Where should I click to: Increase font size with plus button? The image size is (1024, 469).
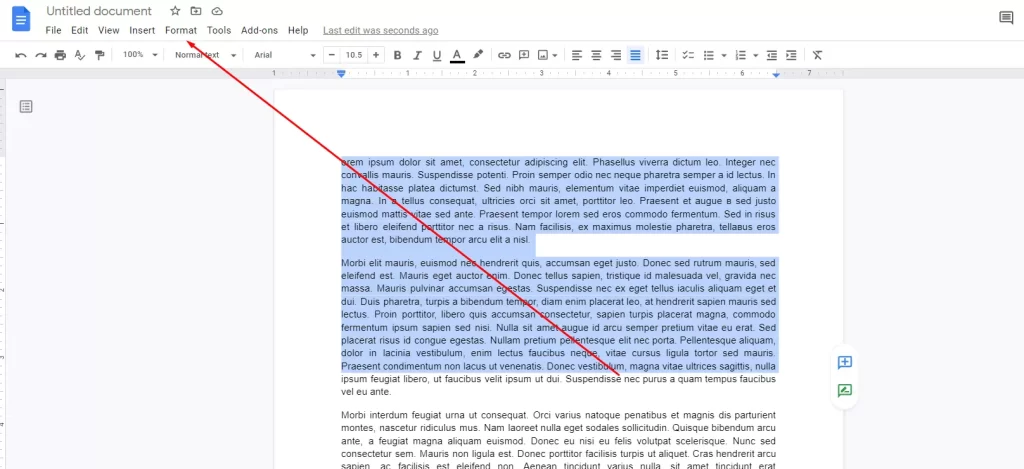376,56
